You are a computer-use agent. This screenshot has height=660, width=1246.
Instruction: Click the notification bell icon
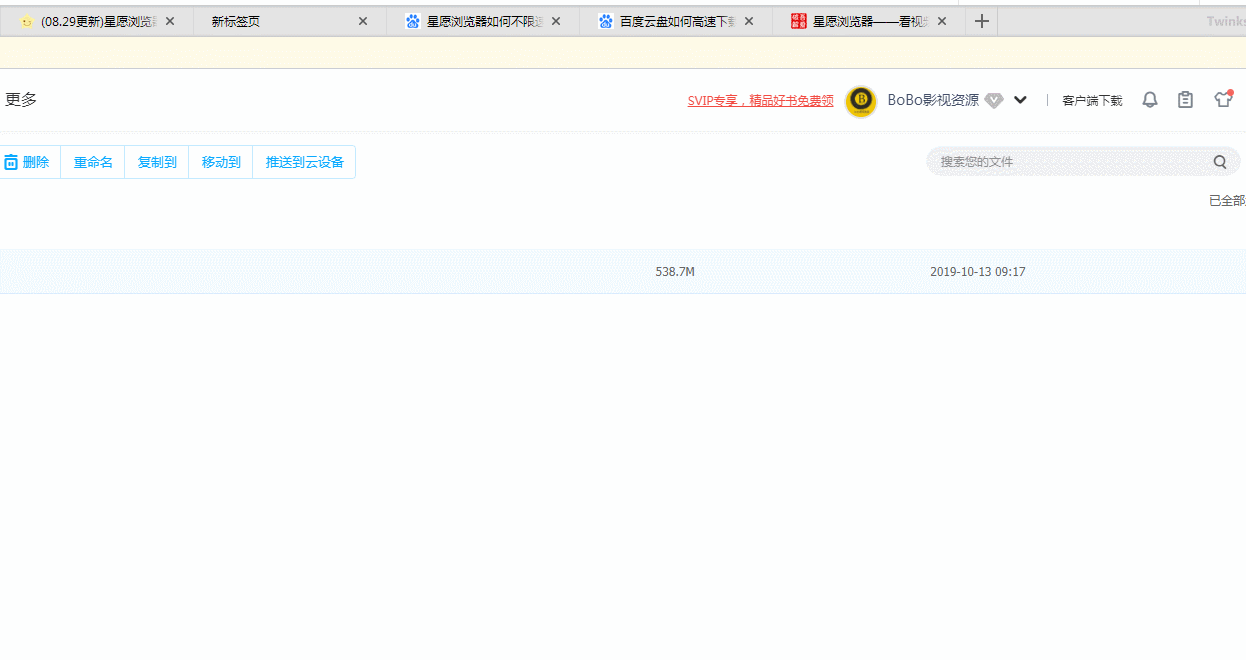(1150, 100)
